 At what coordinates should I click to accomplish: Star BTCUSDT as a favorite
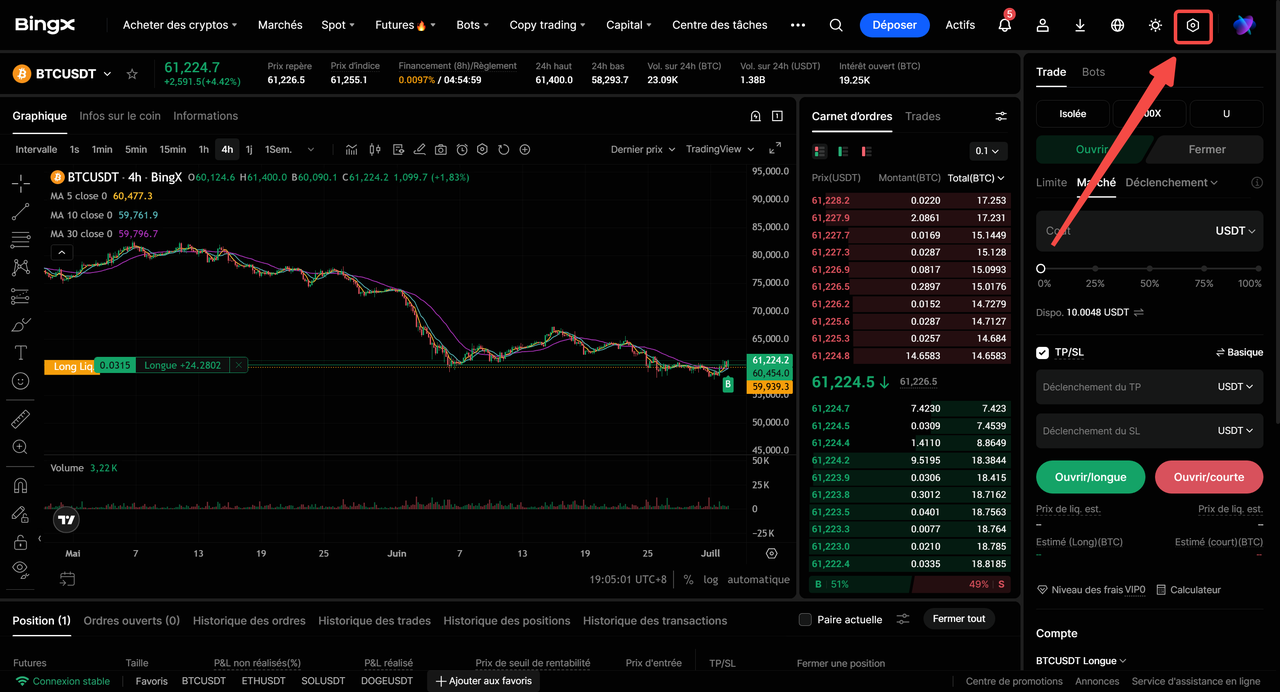tap(132, 74)
